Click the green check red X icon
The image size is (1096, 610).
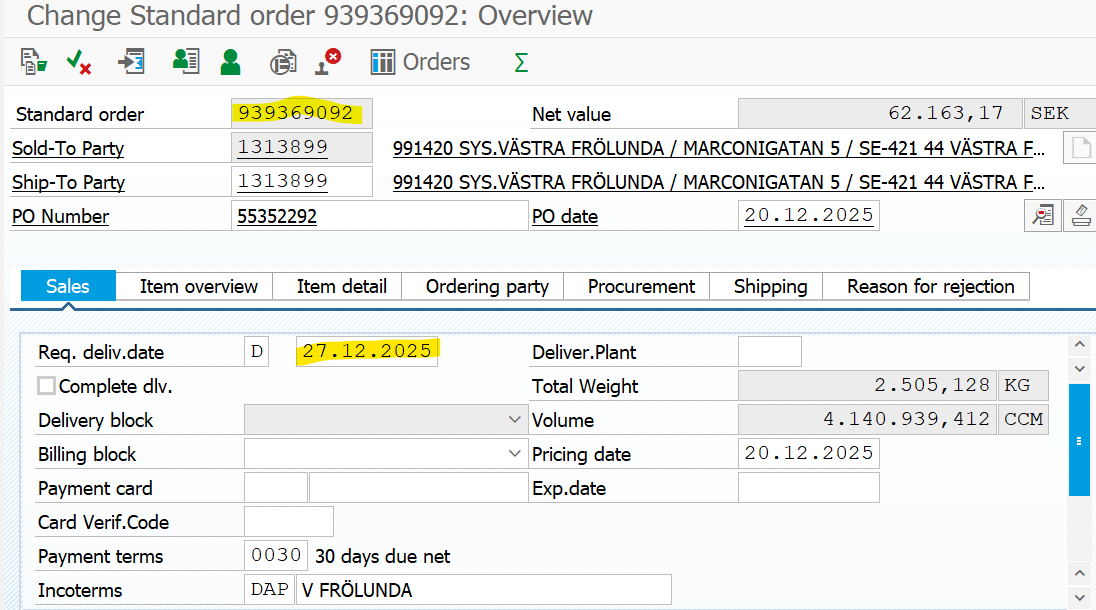coord(79,62)
